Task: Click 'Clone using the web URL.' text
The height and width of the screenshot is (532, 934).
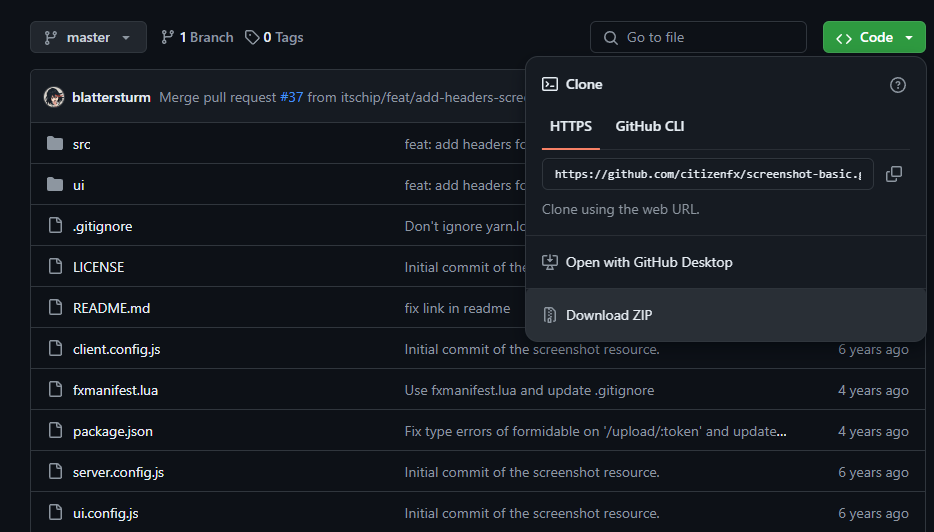Action: point(621,210)
